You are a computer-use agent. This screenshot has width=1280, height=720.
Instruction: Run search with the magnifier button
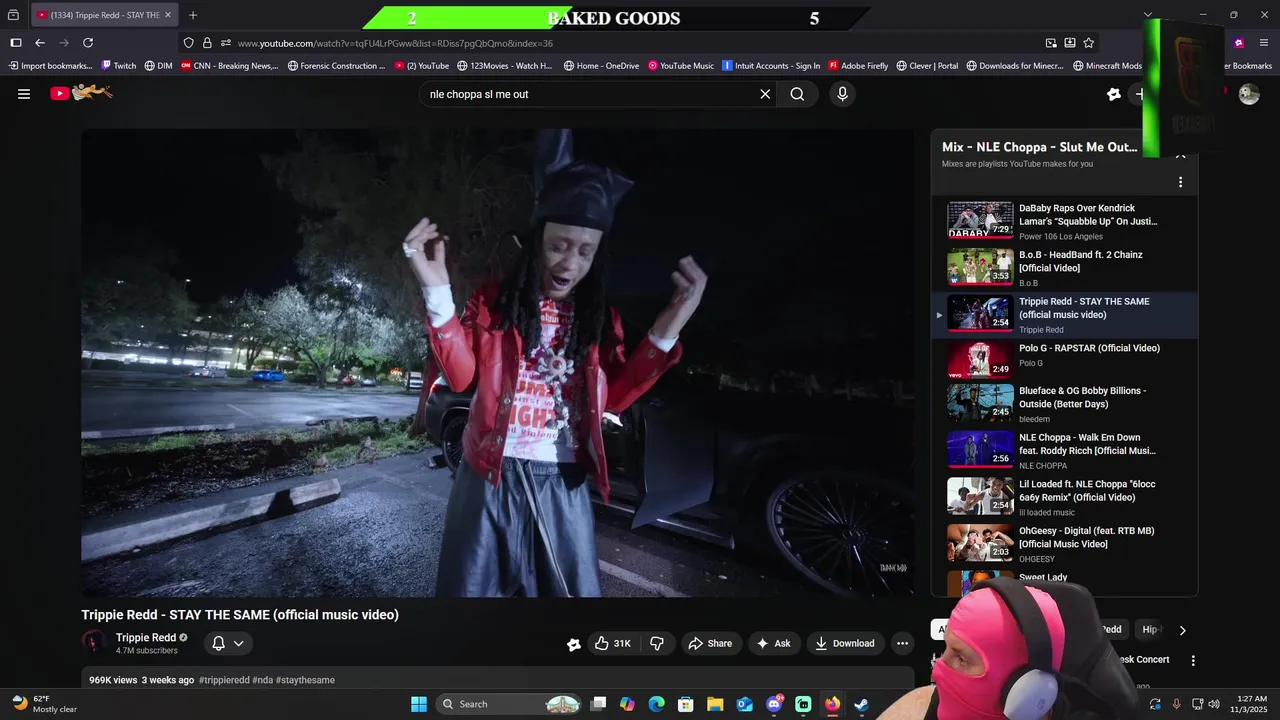(x=797, y=94)
